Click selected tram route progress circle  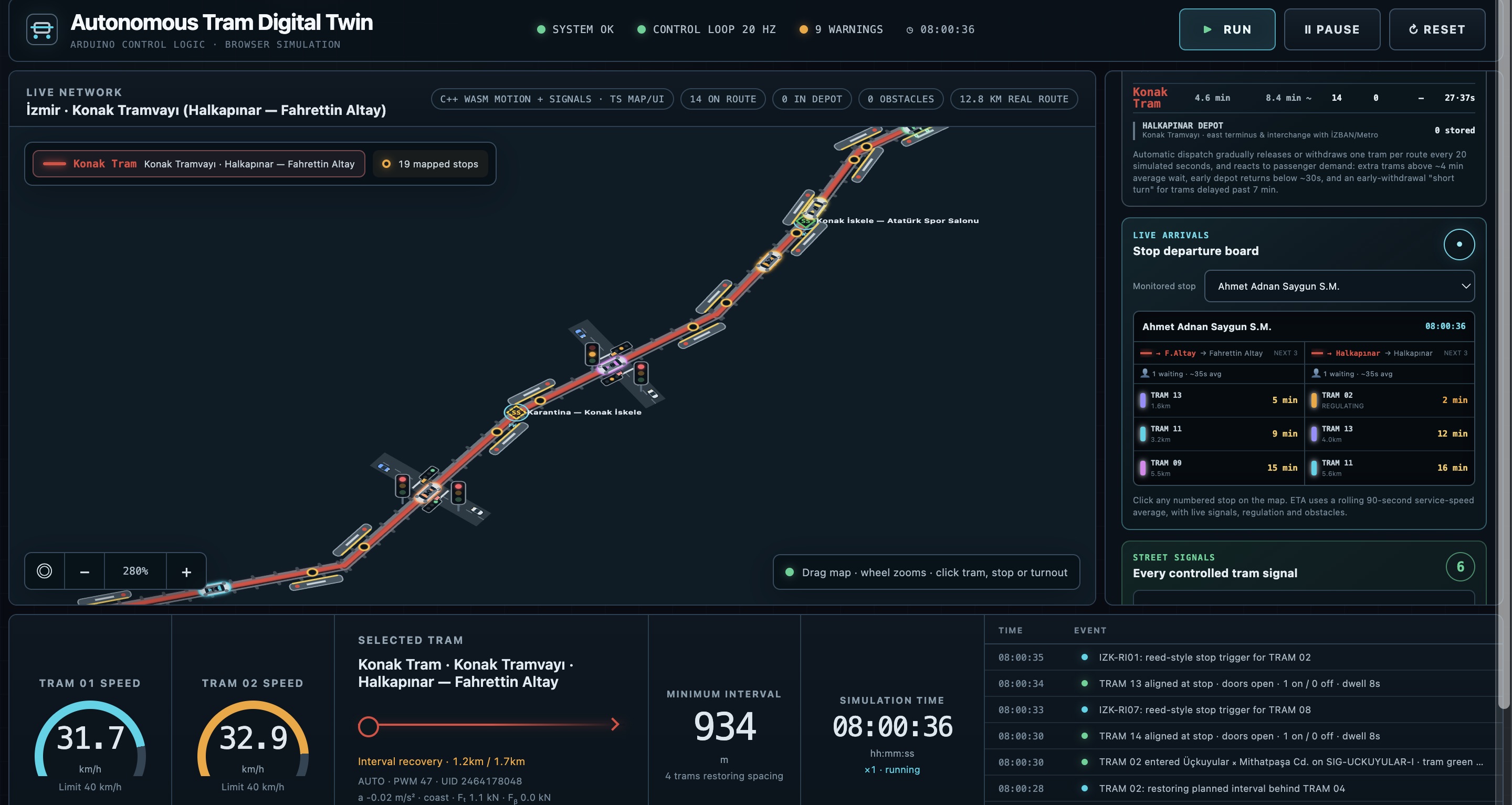click(368, 726)
